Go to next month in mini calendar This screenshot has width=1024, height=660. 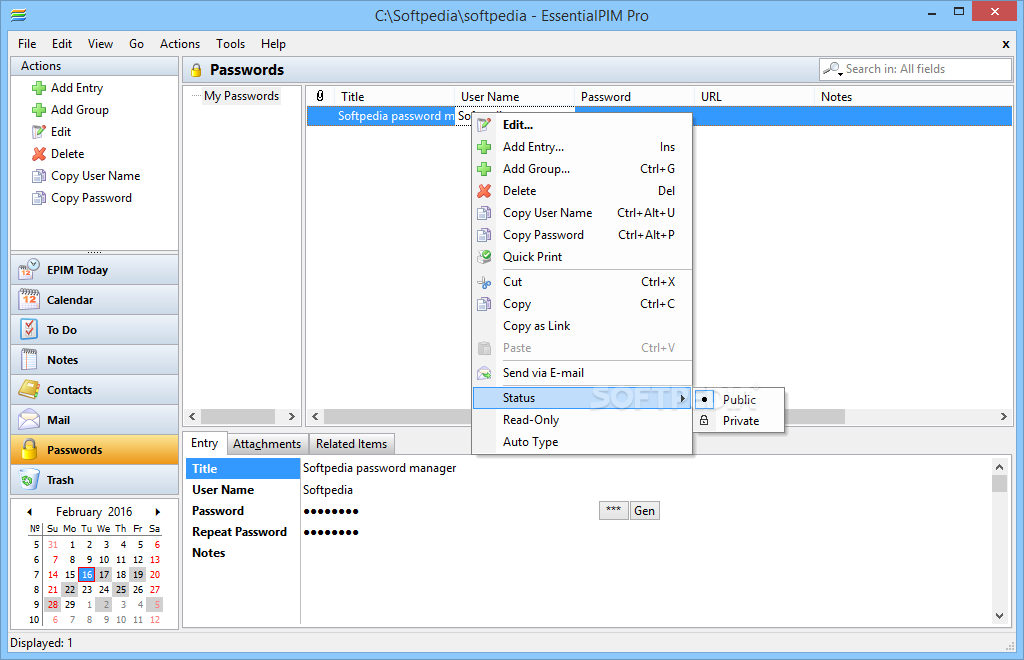157,512
